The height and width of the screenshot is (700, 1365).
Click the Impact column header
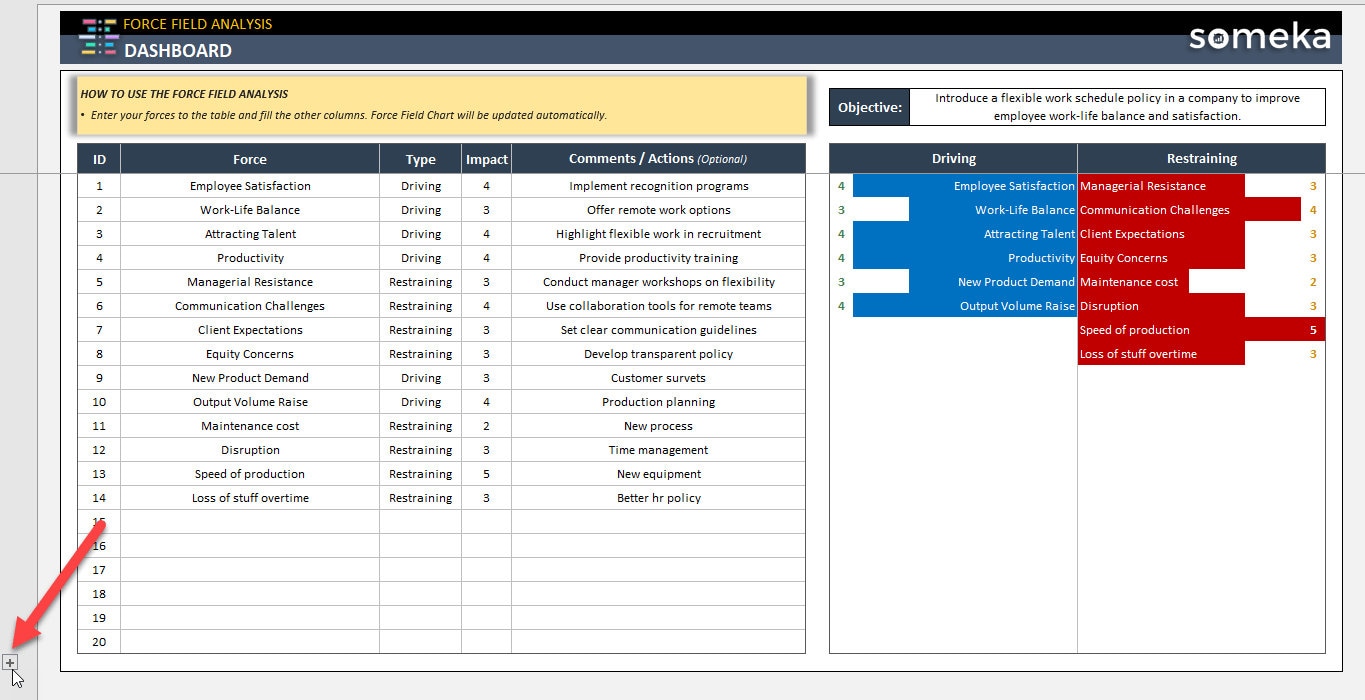point(486,158)
